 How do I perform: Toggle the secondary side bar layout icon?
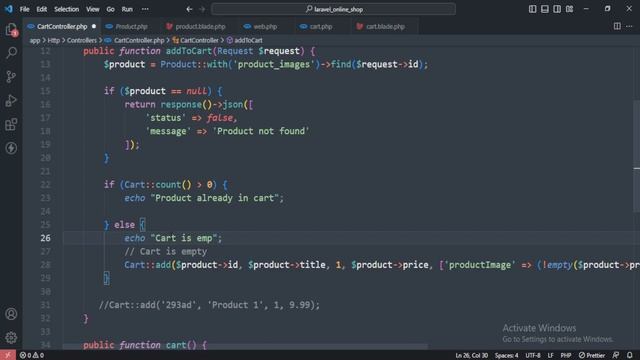557,9
